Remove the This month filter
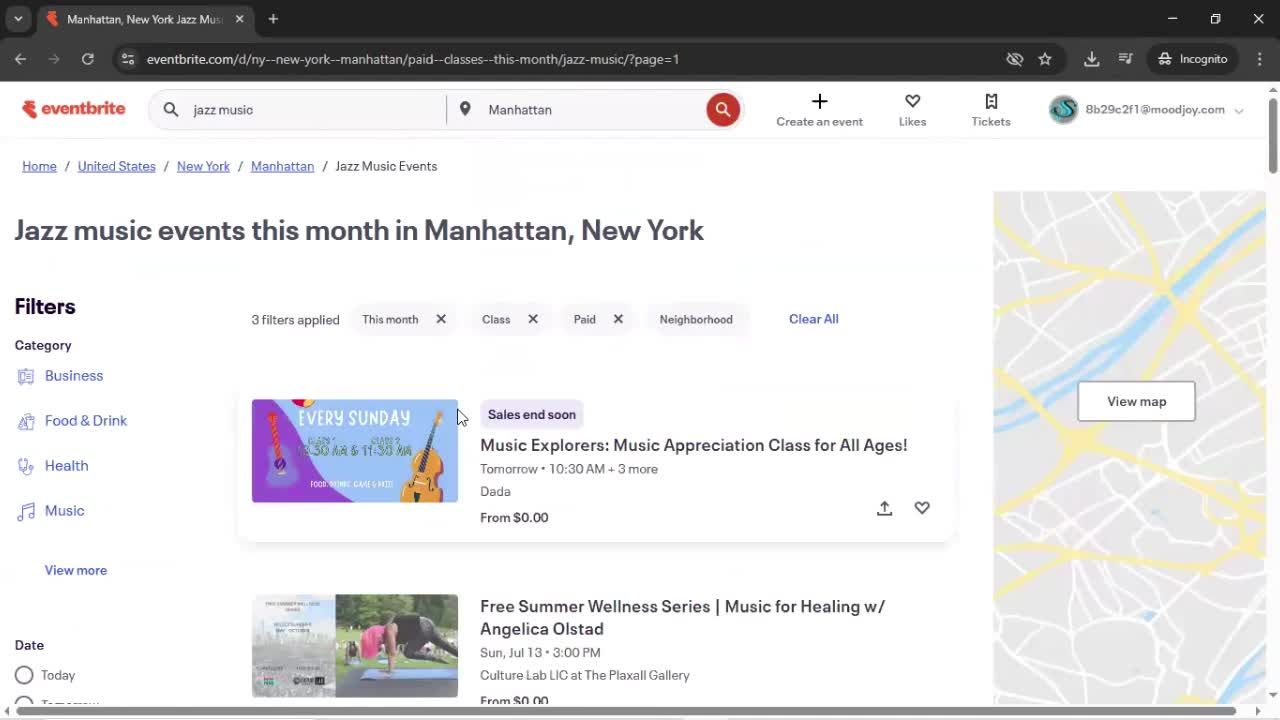Image resolution: width=1280 pixels, height=720 pixels. (x=441, y=319)
